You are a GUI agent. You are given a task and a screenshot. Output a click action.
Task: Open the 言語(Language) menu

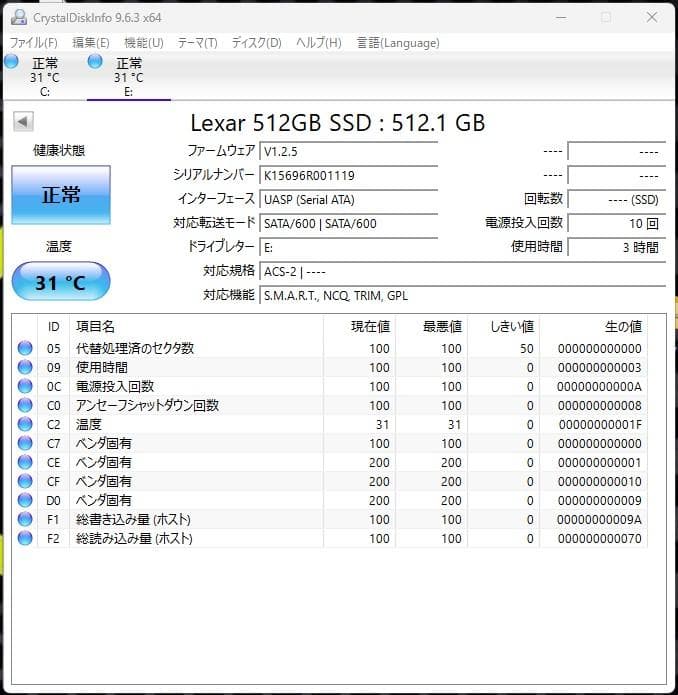(398, 43)
